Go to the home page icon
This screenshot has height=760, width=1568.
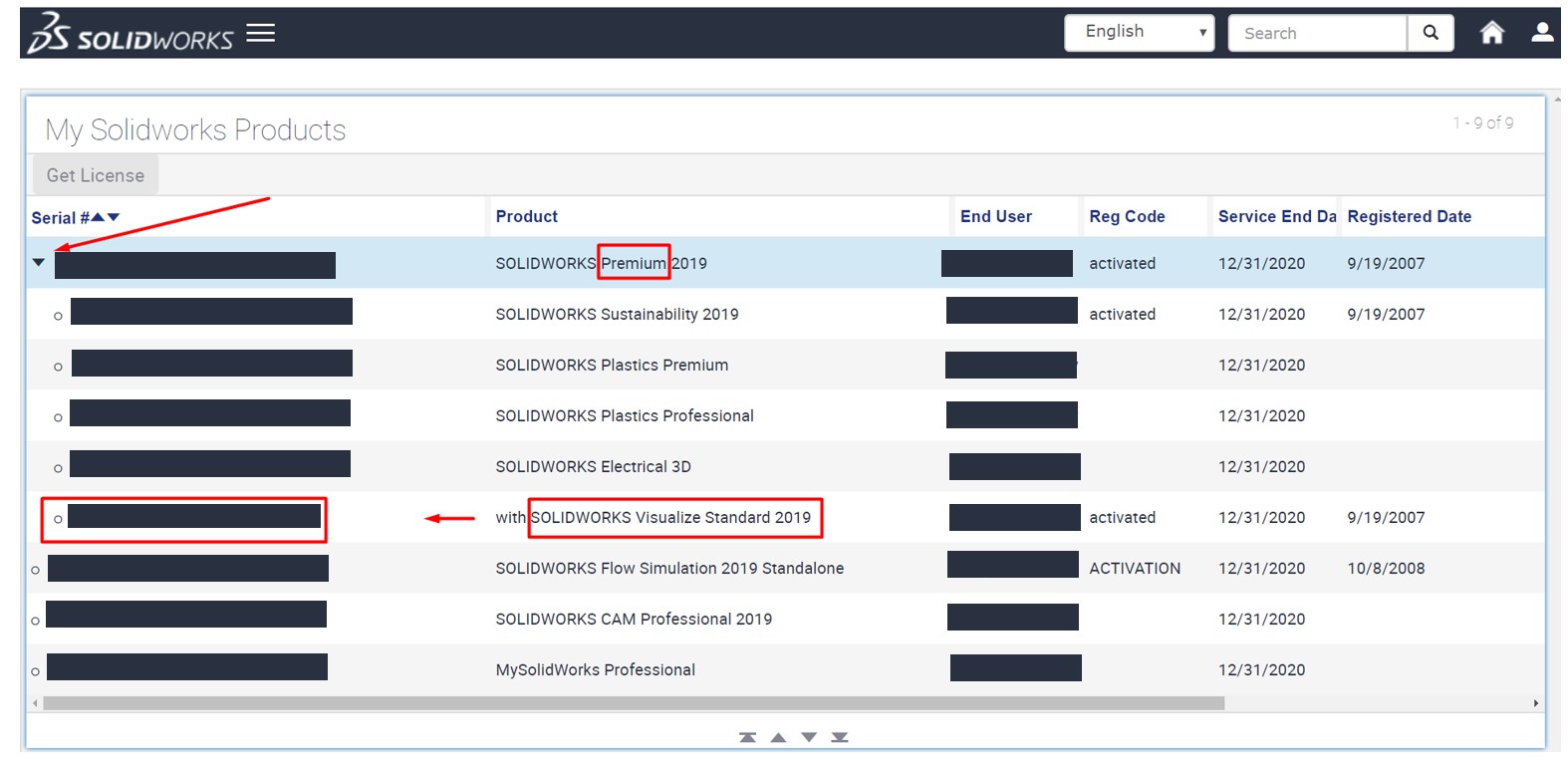coord(1491,33)
